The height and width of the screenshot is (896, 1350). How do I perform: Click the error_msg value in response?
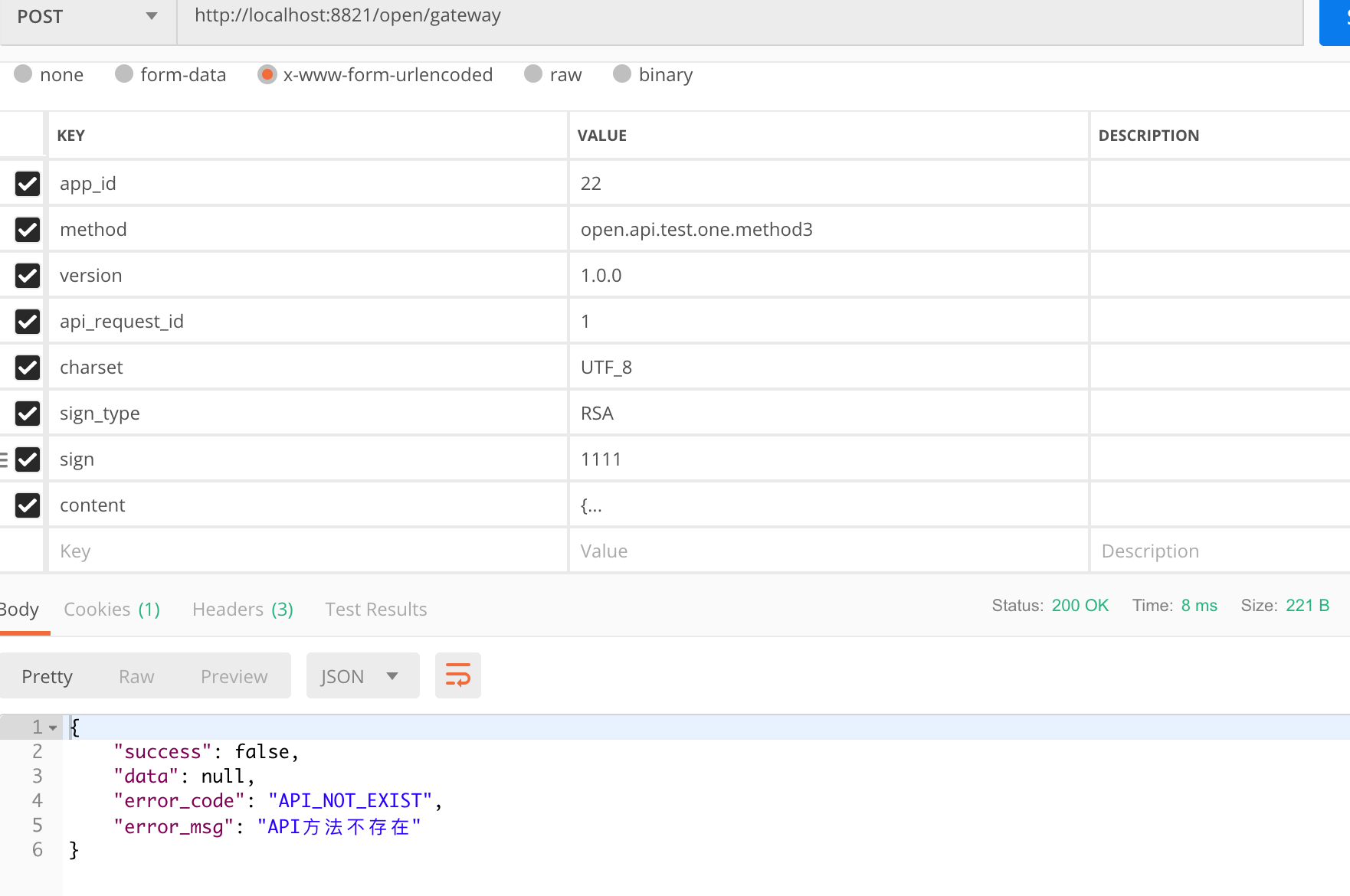[339, 826]
